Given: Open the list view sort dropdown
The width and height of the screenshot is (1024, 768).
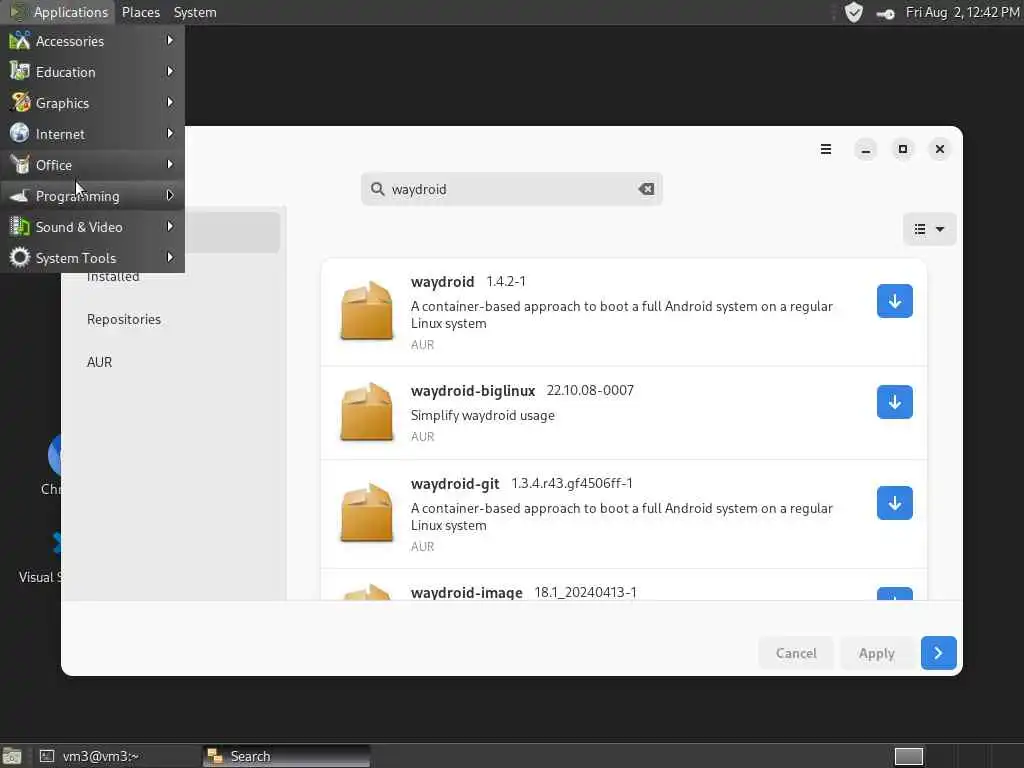Looking at the screenshot, I should 929,229.
